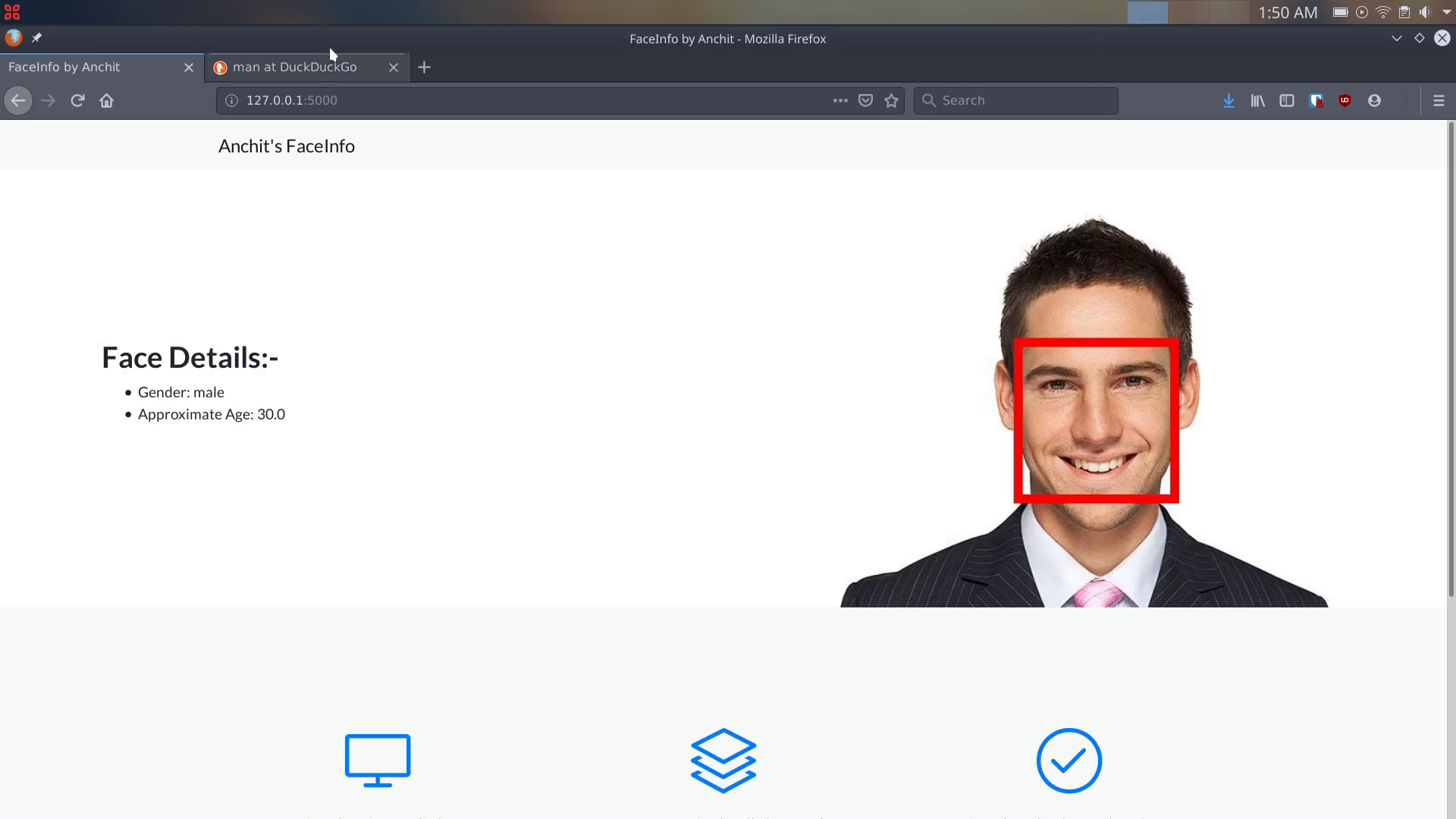
Task: Select the FaceInfo by Anchit tab
Action: point(64,67)
